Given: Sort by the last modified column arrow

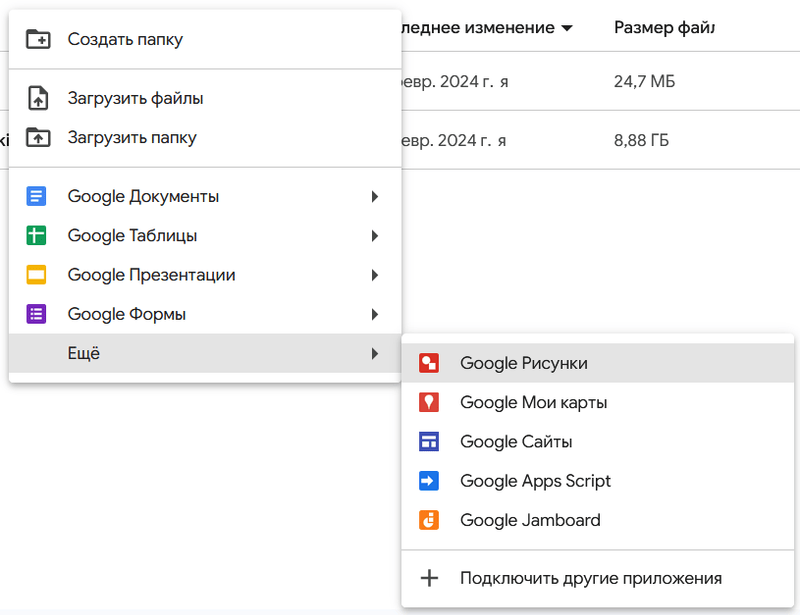Looking at the screenshot, I should [567, 28].
